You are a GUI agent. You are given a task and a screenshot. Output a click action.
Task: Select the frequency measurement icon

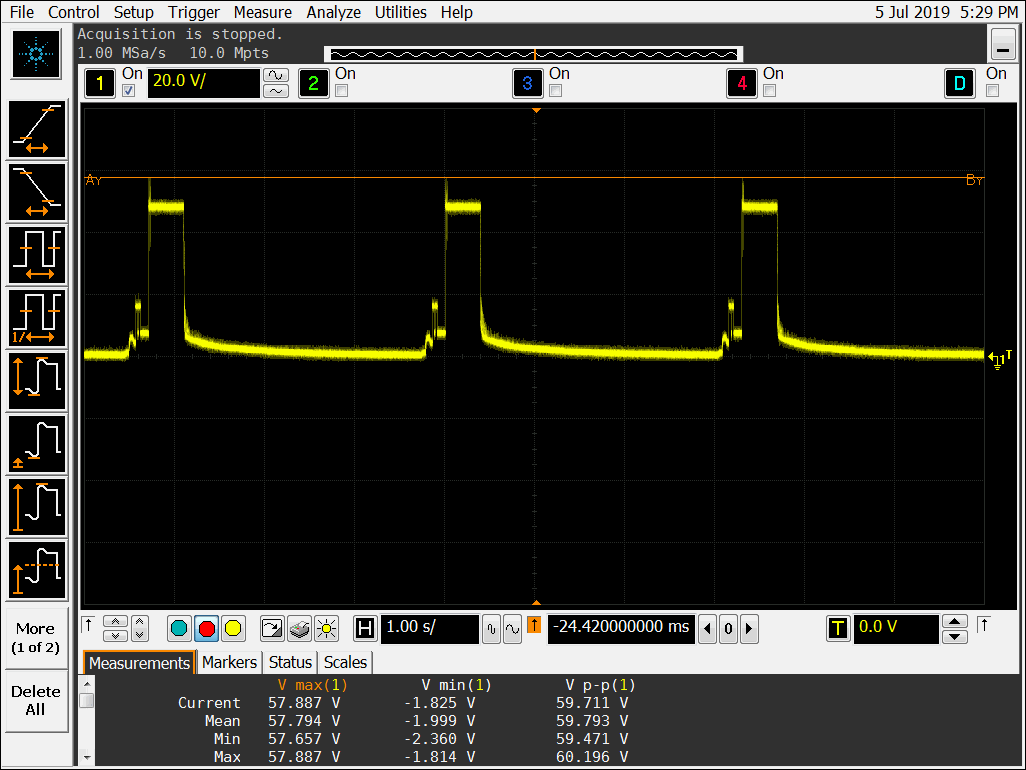[x=37, y=318]
